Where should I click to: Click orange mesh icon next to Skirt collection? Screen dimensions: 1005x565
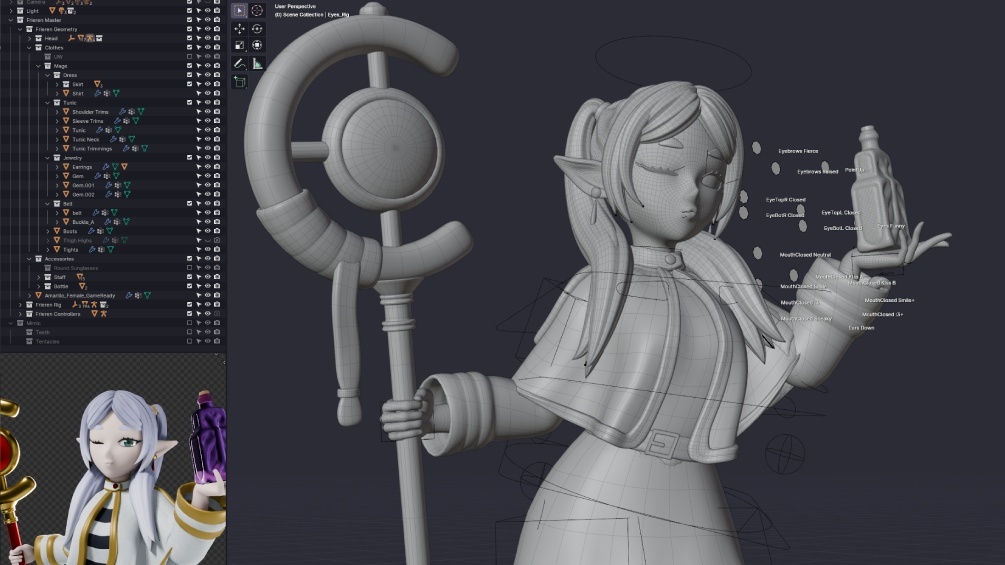(x=97, y=84)
